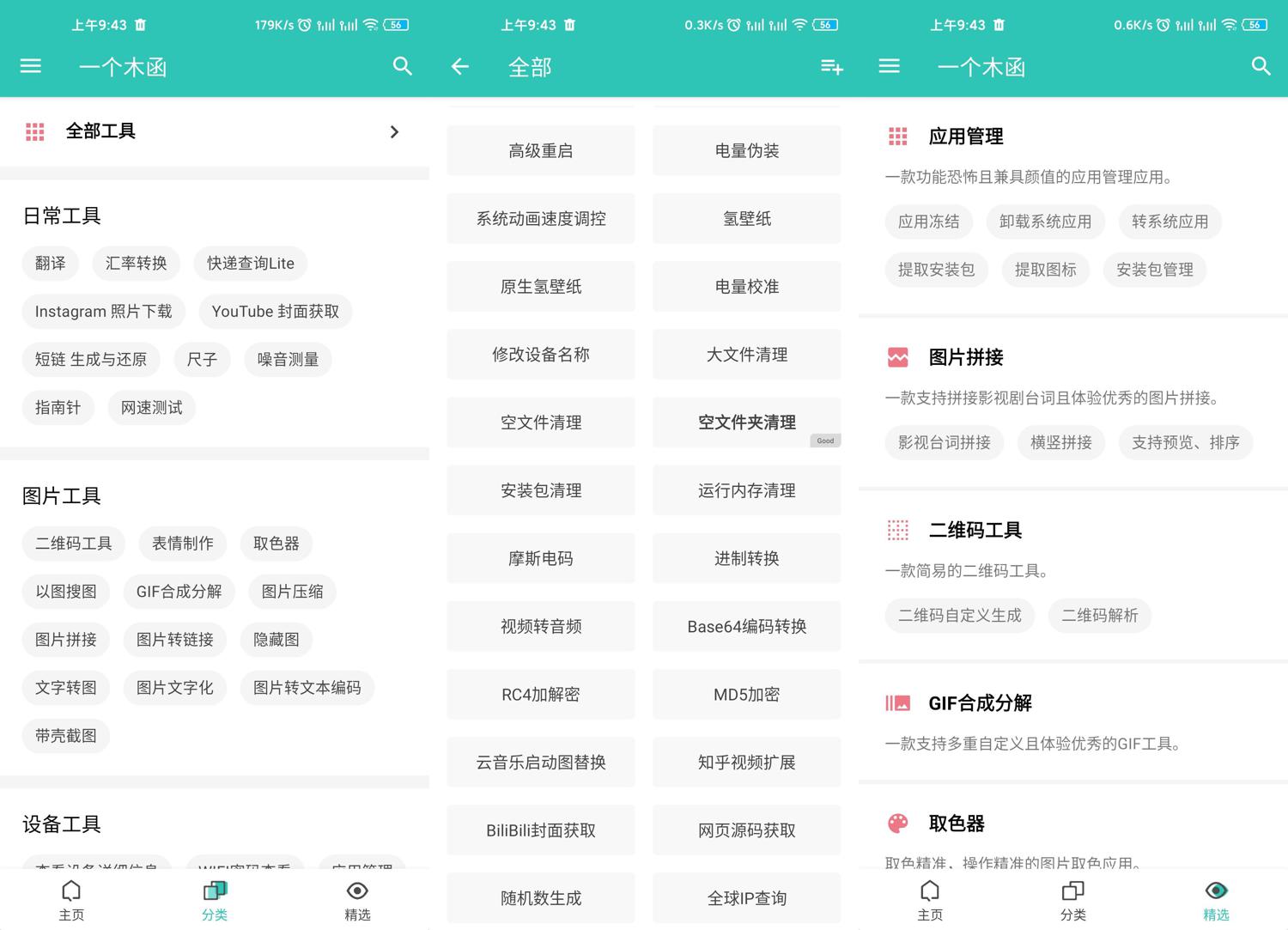Viewport: 1288px width, 930px height.
Task: Tap the list-edit icon beside 全部 title
Action: coord(829,66)
